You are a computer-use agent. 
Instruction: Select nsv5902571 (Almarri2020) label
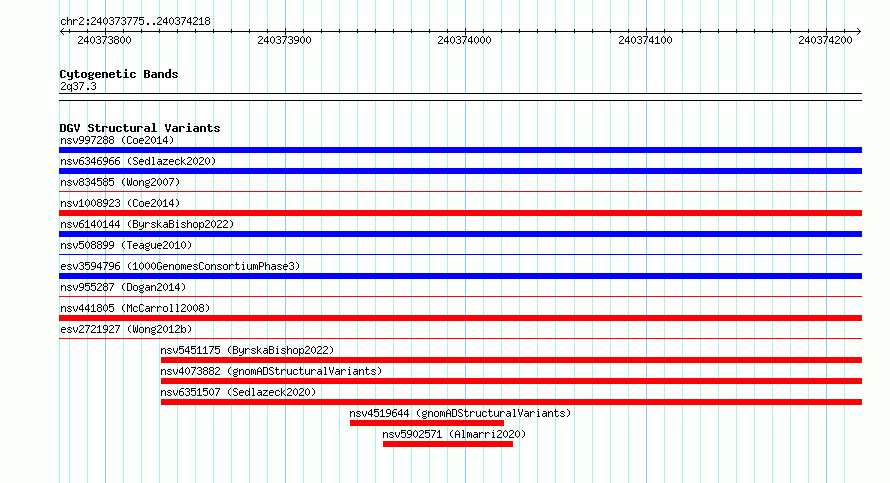click(x=454, y=434)
